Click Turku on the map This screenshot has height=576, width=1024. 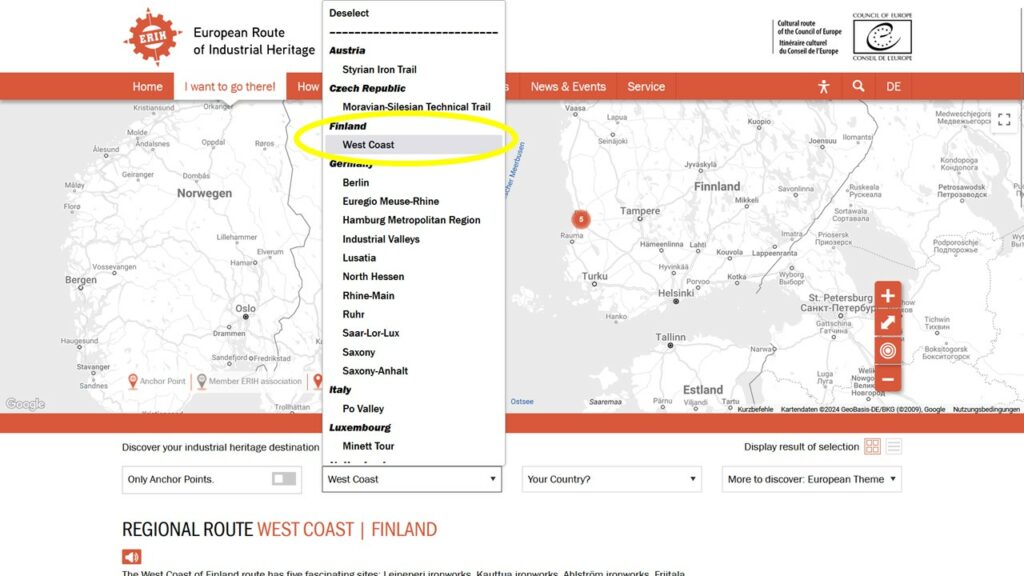tap(594, 276)
